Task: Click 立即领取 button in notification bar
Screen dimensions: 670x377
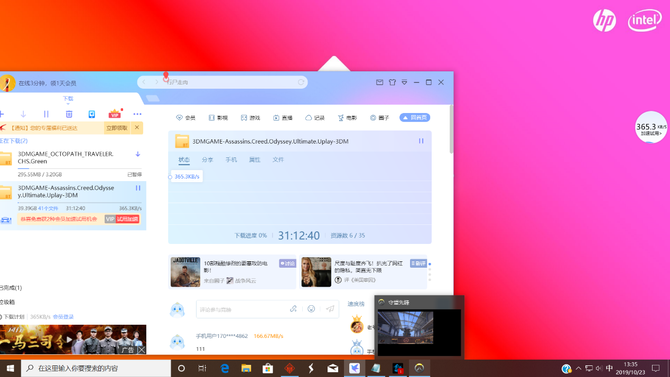Action: 117,128
